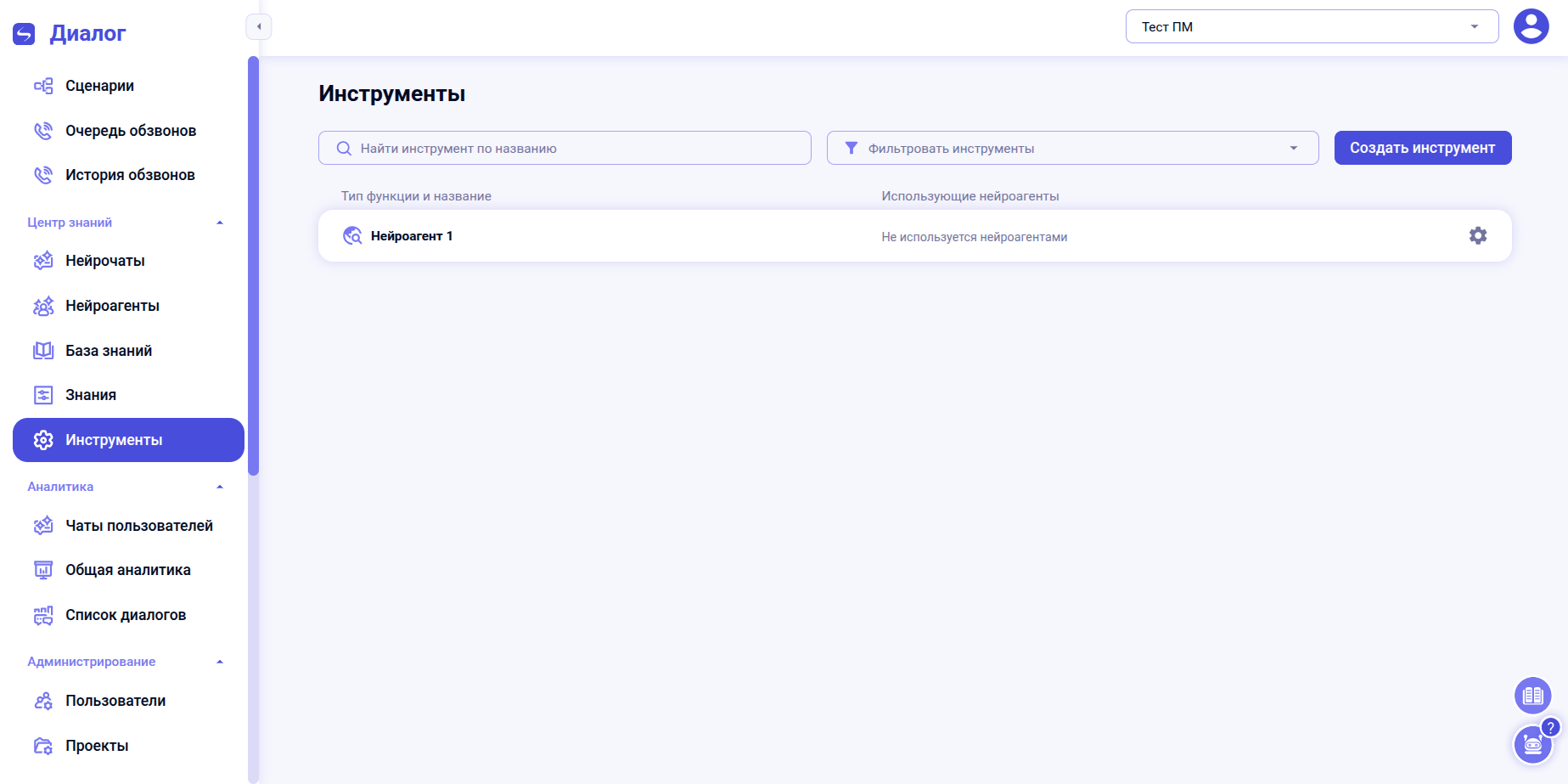Collapse the Центр знаний section
The height and width of the screenshot is (784, 1568).
(220, 223)
